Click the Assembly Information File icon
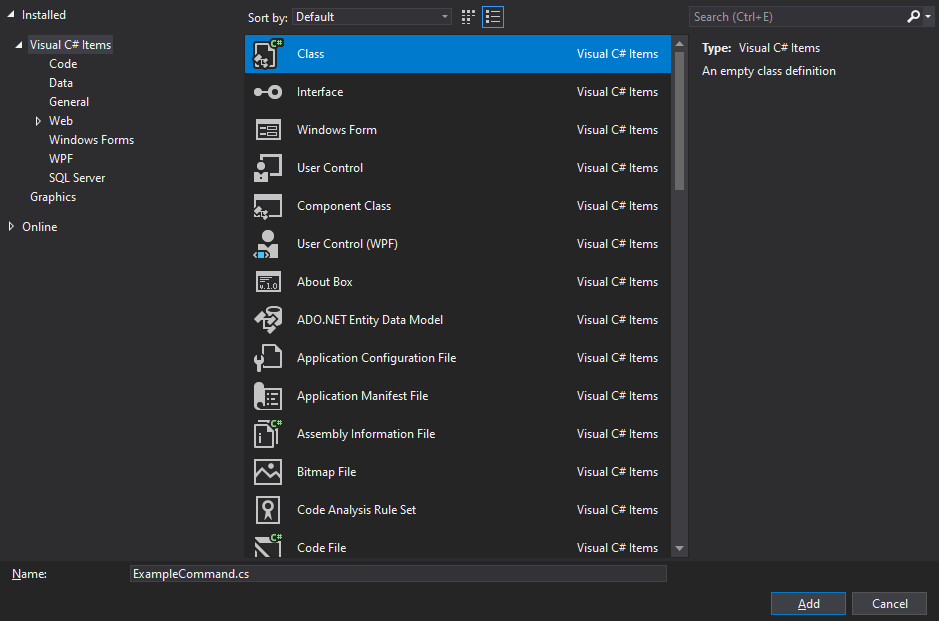Screen dimensions: 939x621 click(x=268, y=434)
